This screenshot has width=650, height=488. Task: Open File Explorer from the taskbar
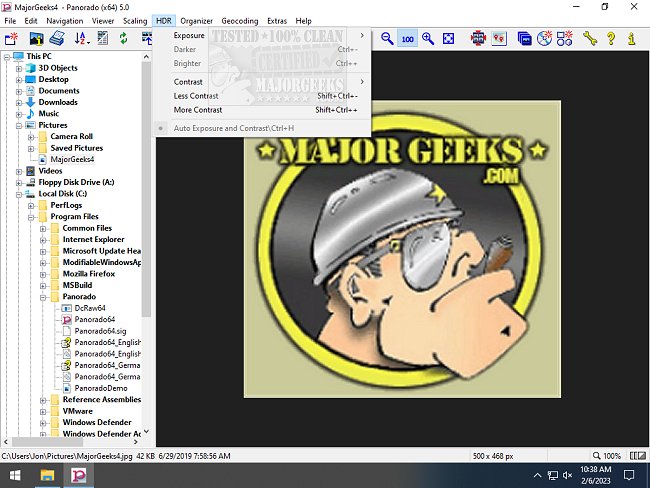[47, 475]
